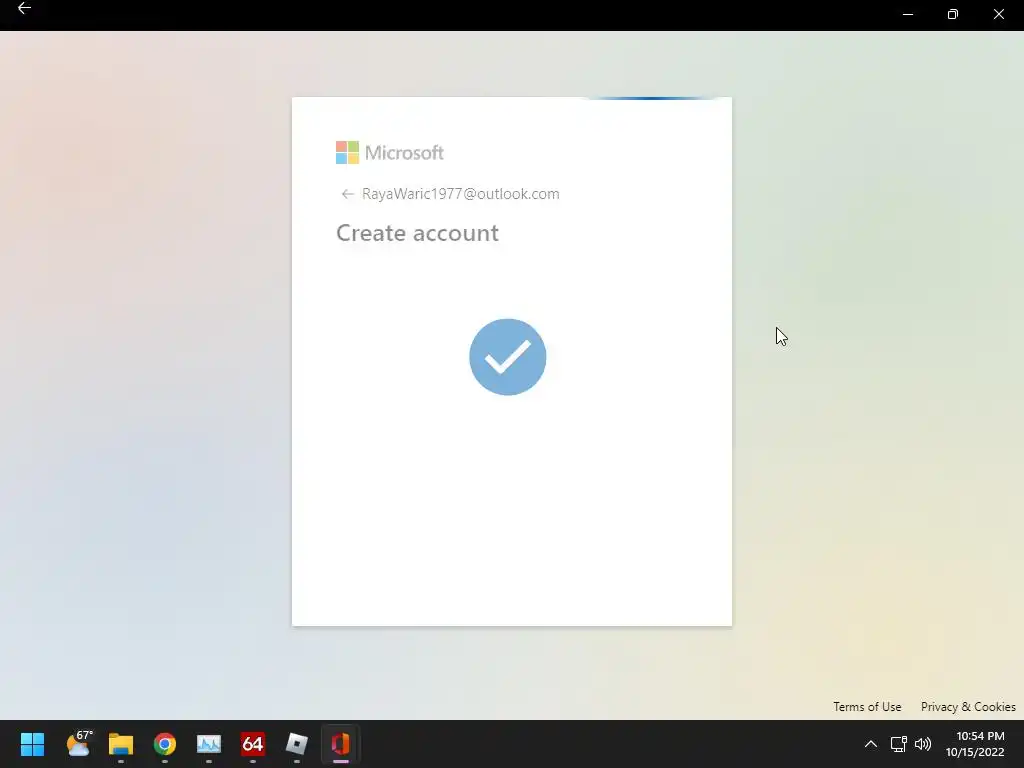Open the resource monitor graph taskbar app

point(209,744)
